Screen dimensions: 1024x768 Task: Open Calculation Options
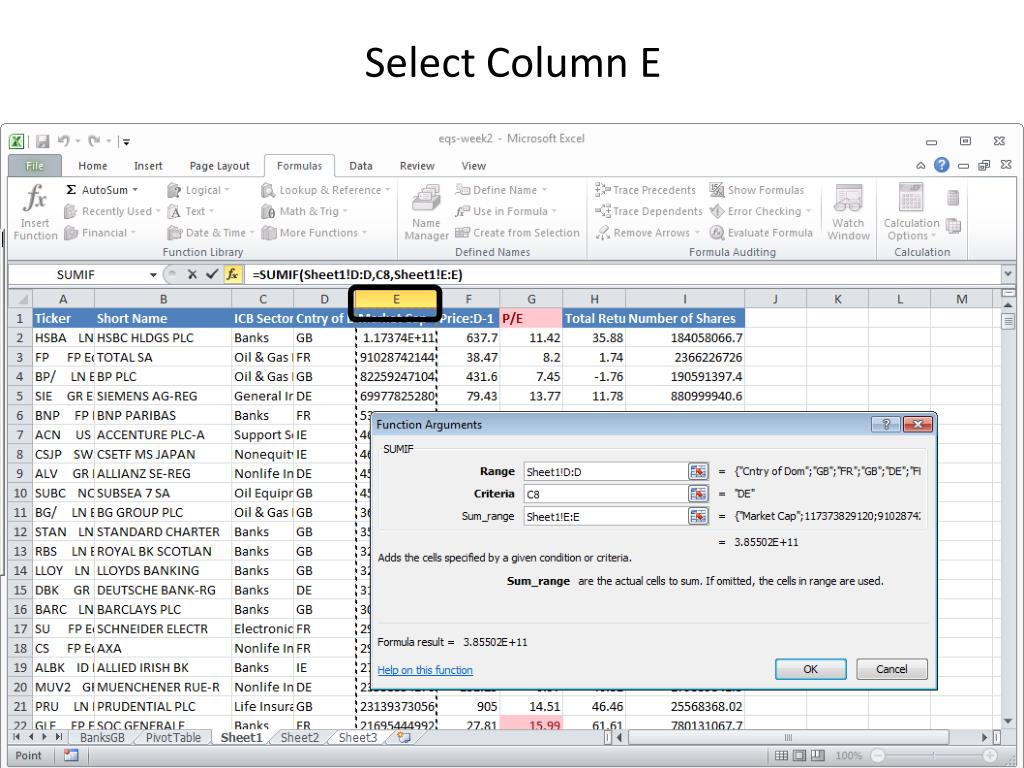(x=912, y=212)
